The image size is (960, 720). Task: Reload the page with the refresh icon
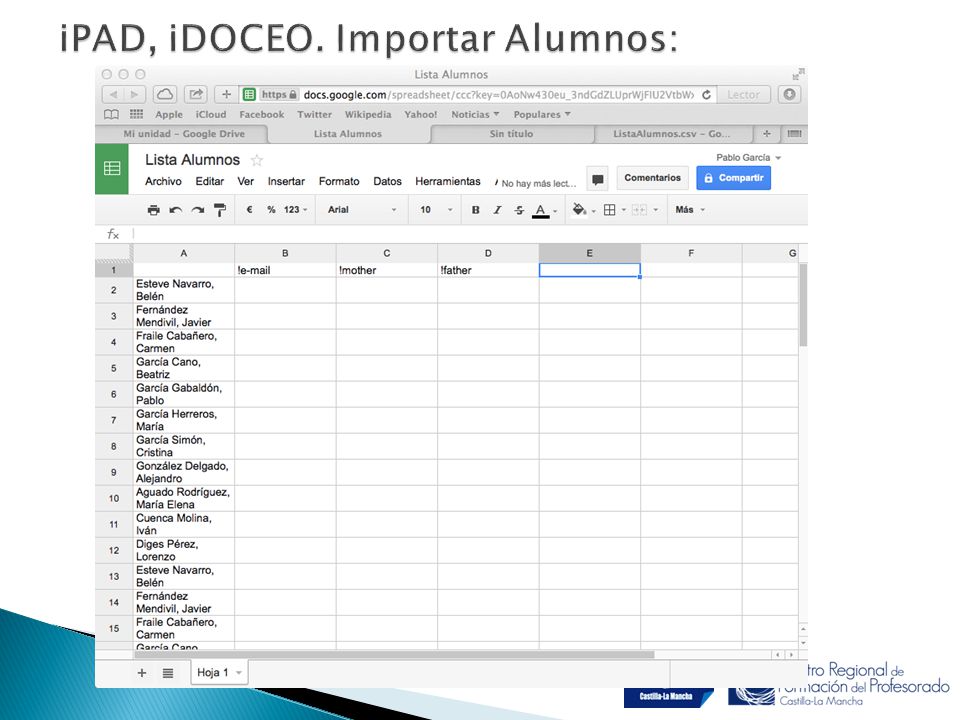click(x=707, y=94)
